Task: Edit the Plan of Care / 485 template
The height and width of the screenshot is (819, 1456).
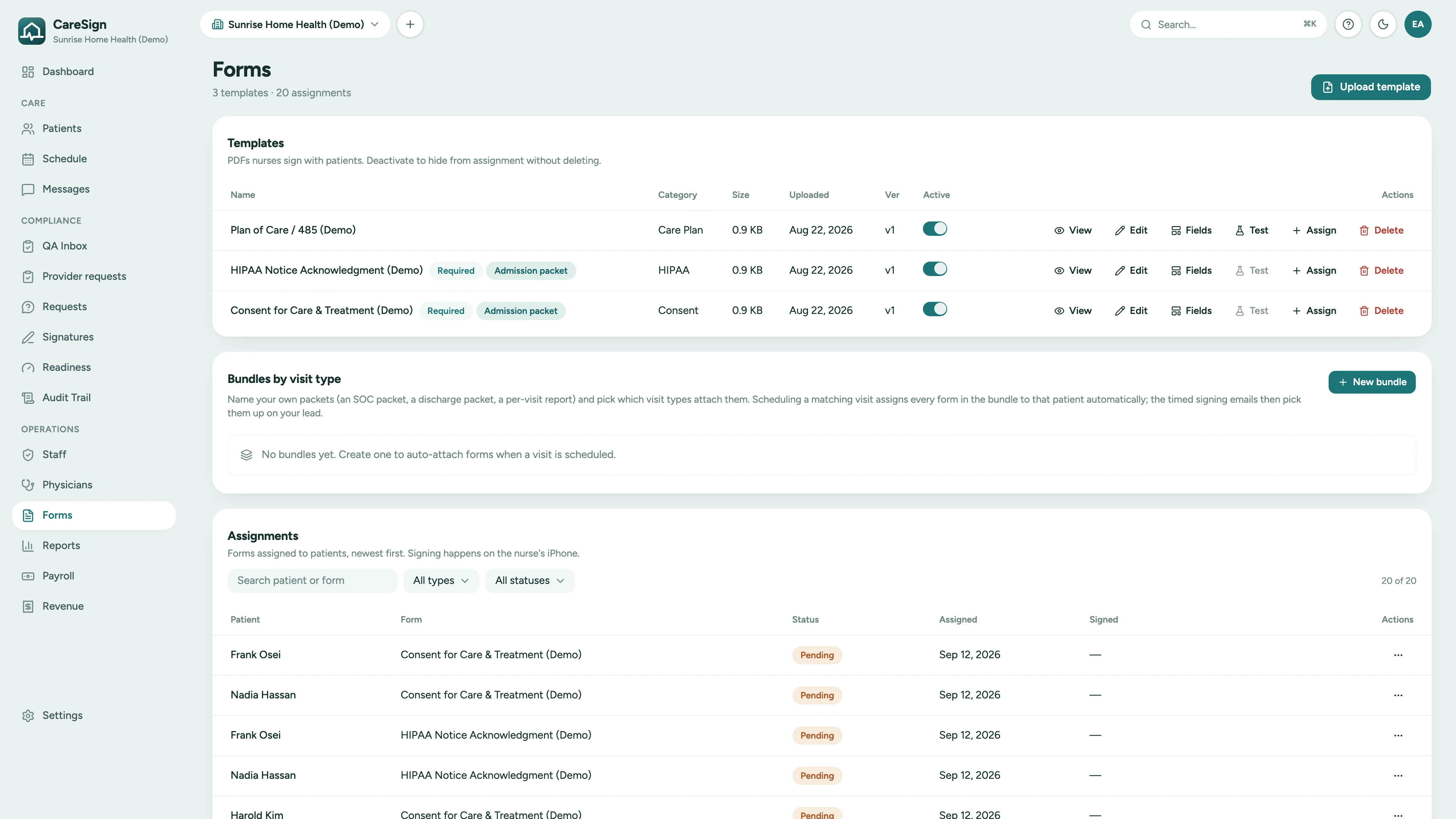Action: (x=1131, y=230)
